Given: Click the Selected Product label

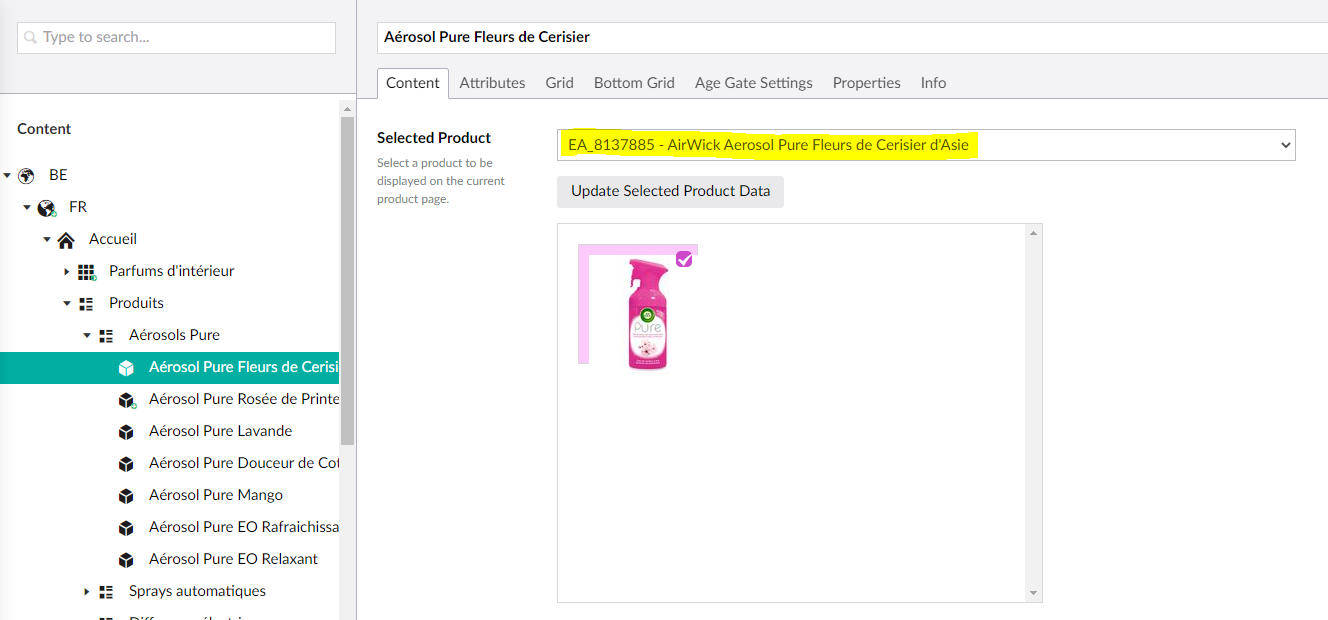Looking at the screenshot, I should point(434,138).
